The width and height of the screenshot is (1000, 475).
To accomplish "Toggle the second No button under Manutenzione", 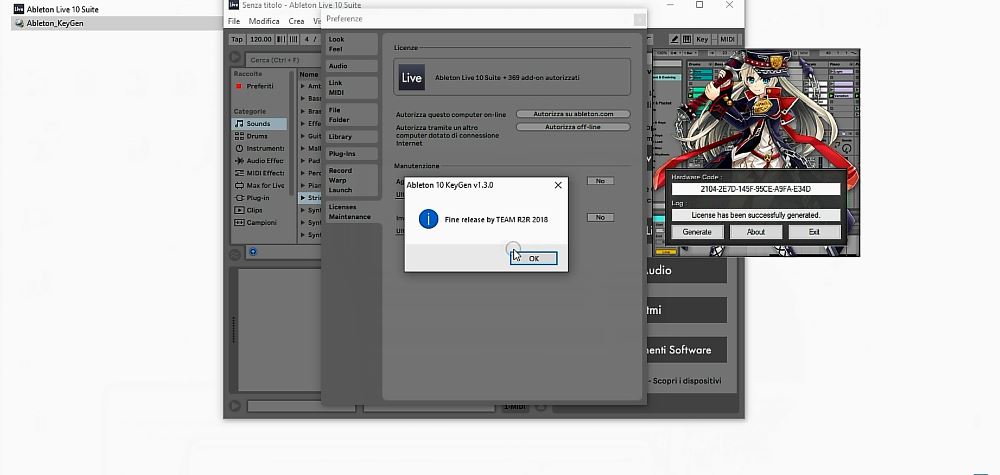I will (600, 217).
